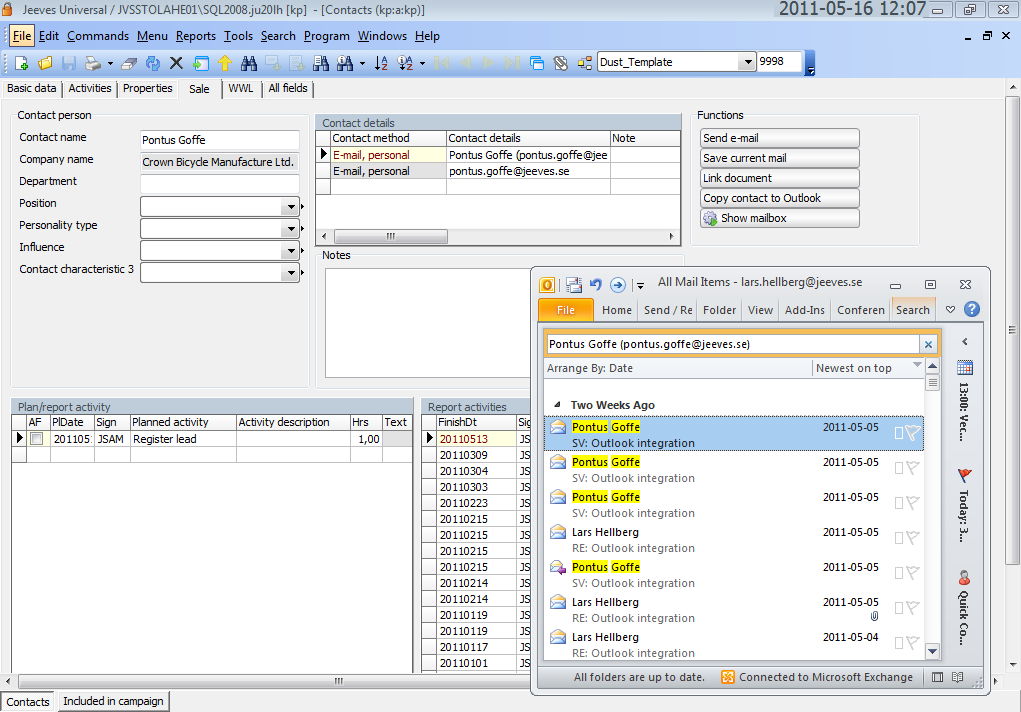Click the Copy contact to Outlook button

tap(779, 198)
